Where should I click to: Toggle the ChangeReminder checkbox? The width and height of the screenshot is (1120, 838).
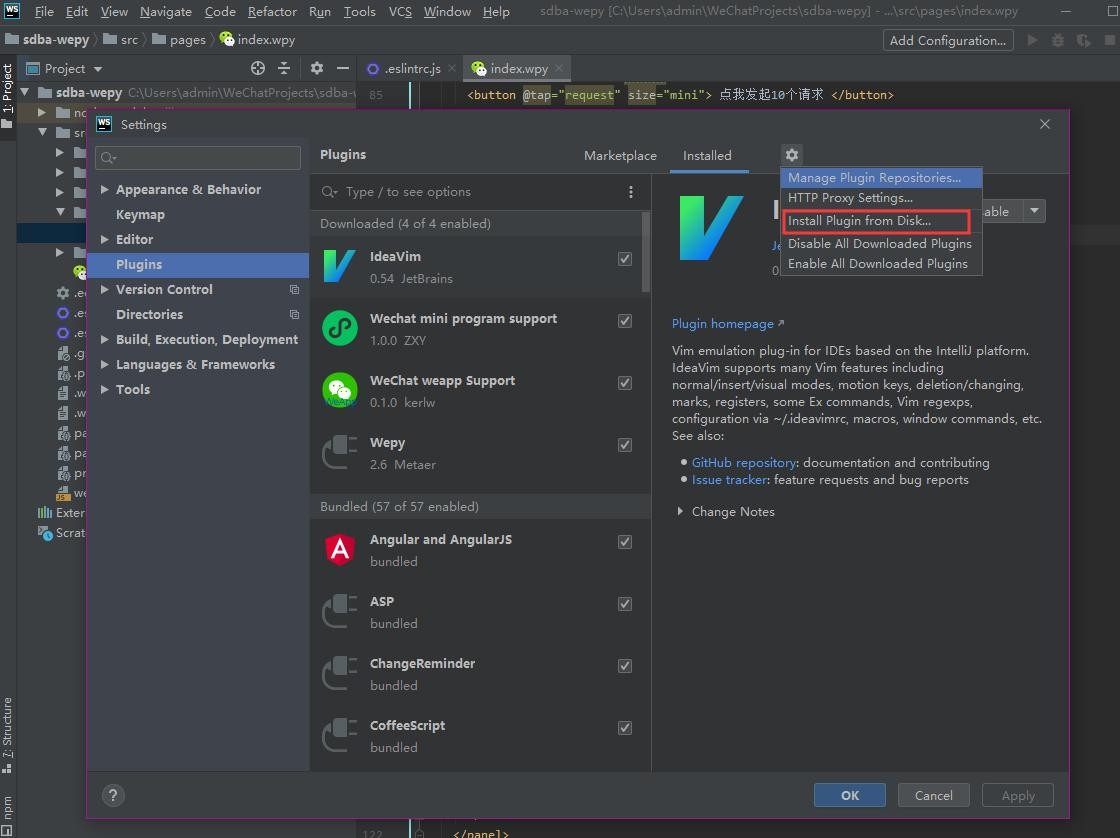pos(625,666)
